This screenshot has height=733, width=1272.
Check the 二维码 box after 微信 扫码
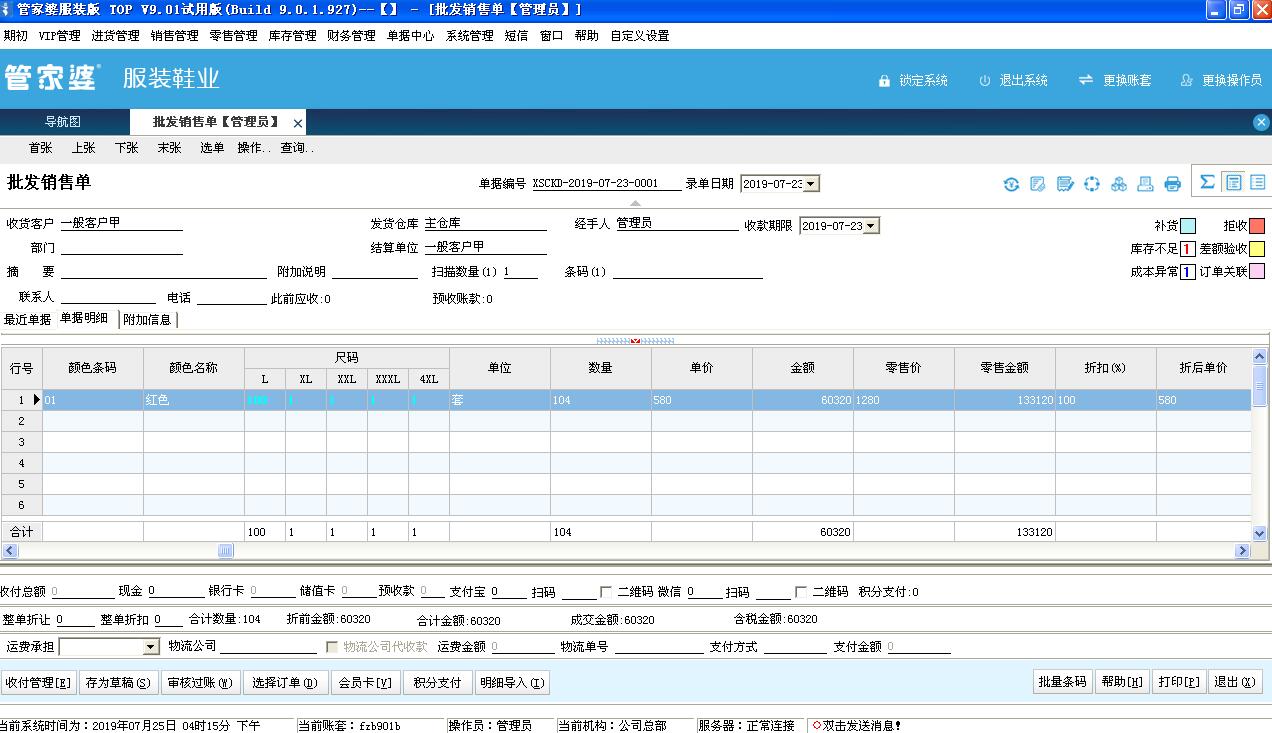(x=801, y=592)
